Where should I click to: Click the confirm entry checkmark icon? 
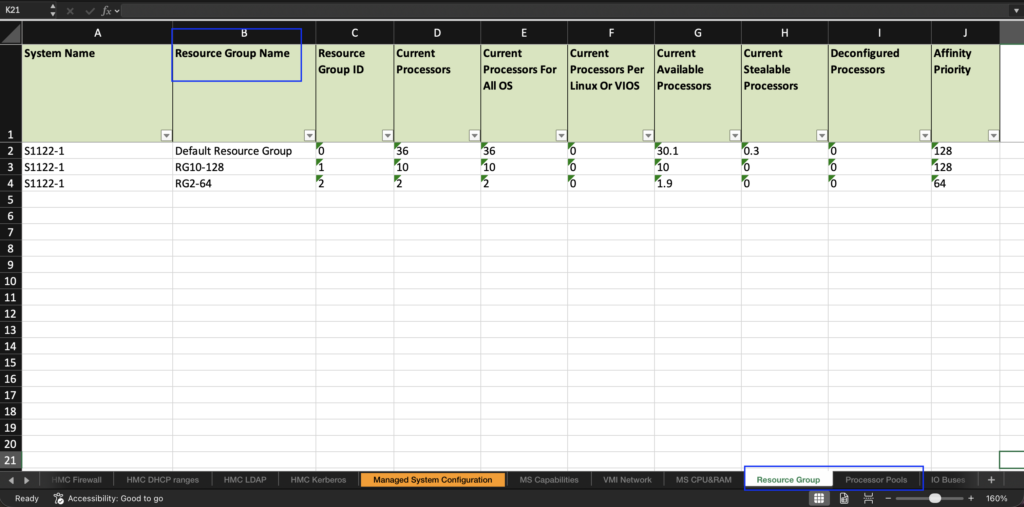(x=88, y=10)
